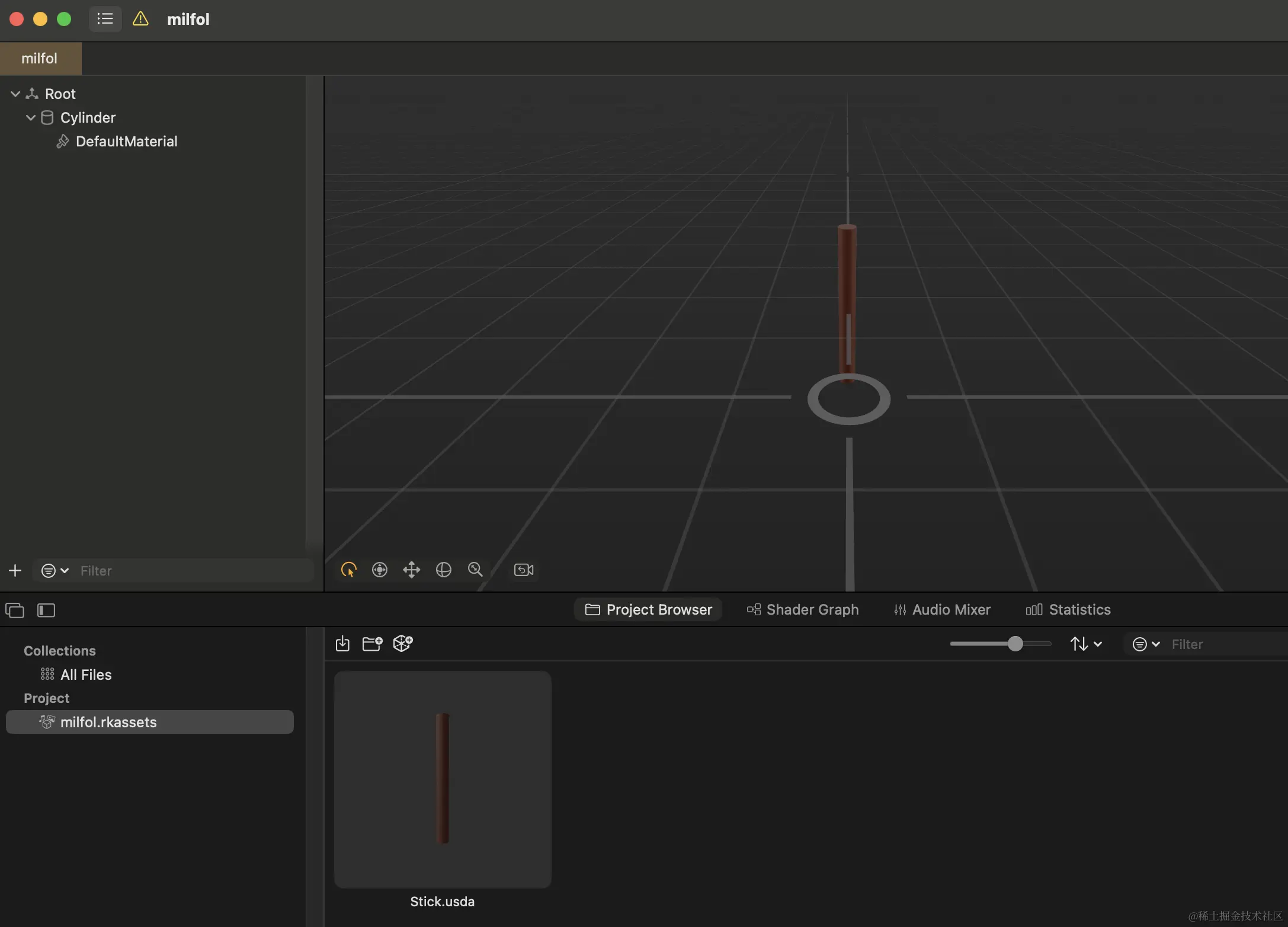Collapse the Root tree node
The image size is (1288, 927).
point(15,94)
